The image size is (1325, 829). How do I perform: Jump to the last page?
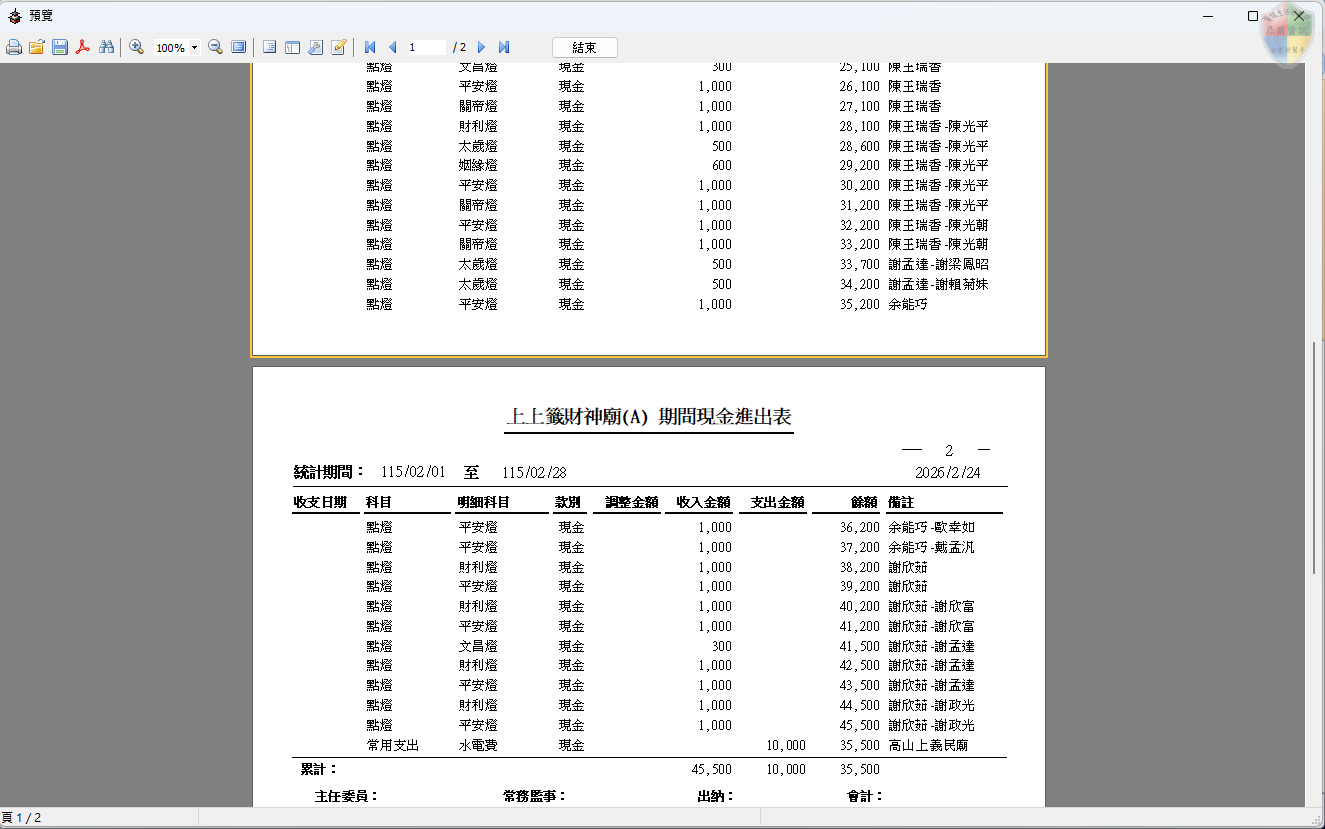(504, 47)
